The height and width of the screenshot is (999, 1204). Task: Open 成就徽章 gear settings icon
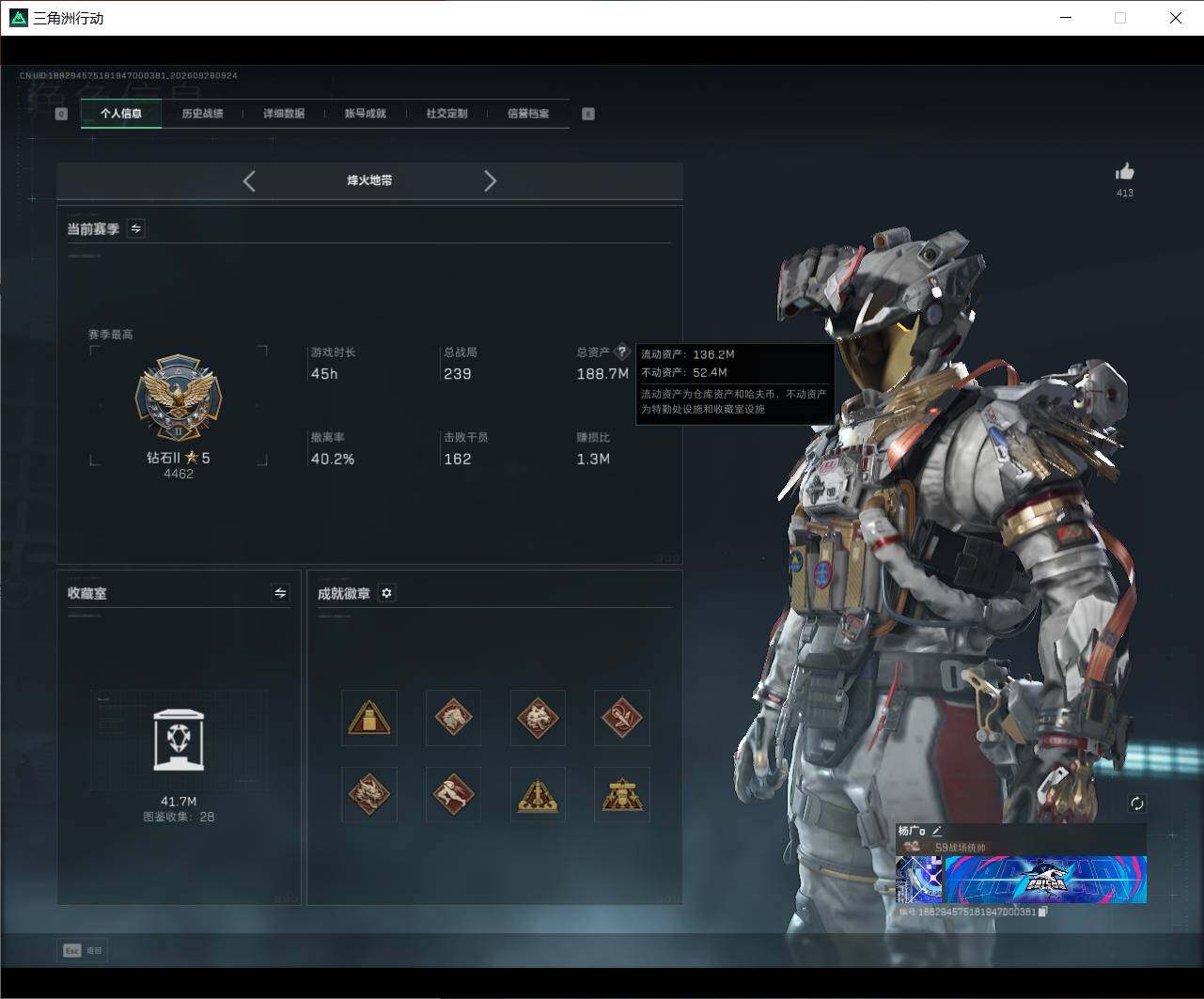click(386, 593)
